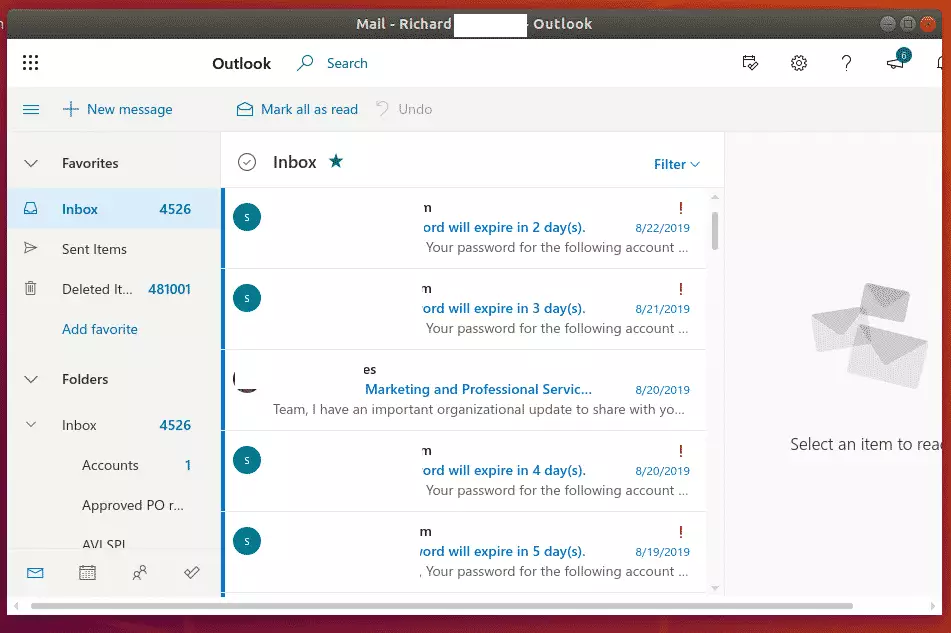Click the search magnifier icon
This screenshot has height=633, width=951.
pyautogui.click(x=305, y=62)
